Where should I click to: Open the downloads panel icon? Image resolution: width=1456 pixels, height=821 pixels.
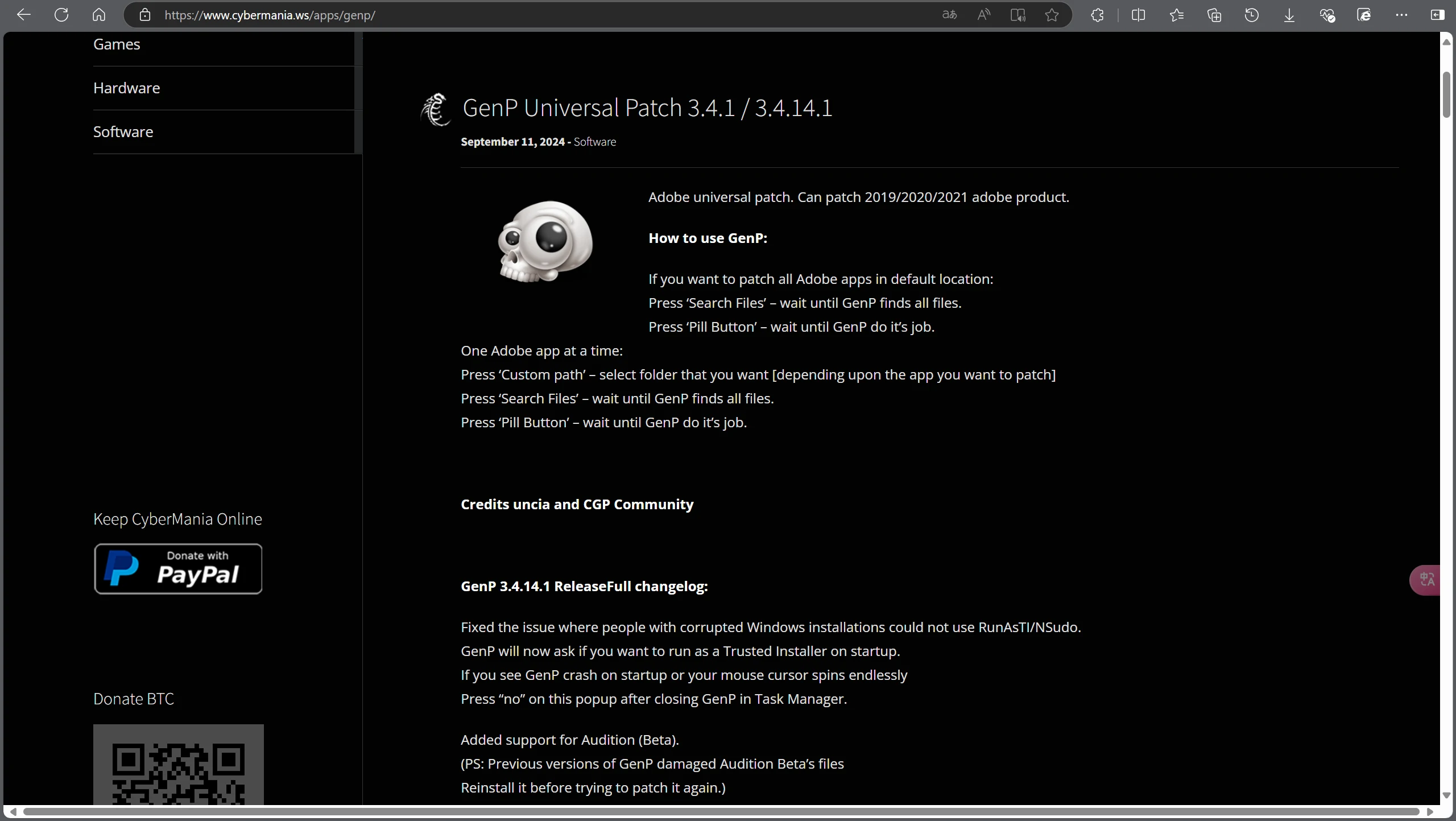pyautogui.click(x=1289, y=15)
